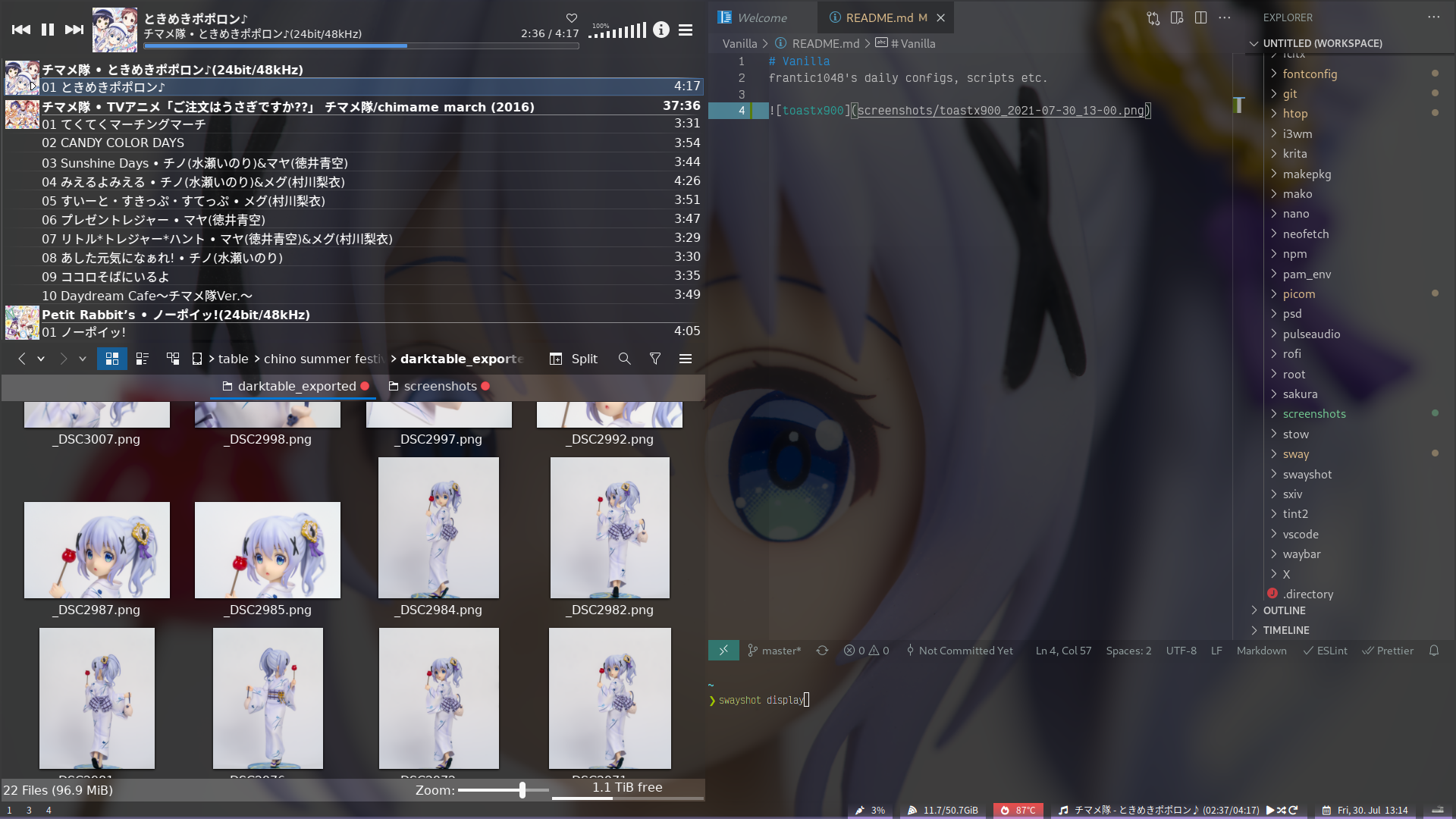The image size is (1456, 825).
Task: Open source control changes icon in editor
Action: pos(1153,17)
